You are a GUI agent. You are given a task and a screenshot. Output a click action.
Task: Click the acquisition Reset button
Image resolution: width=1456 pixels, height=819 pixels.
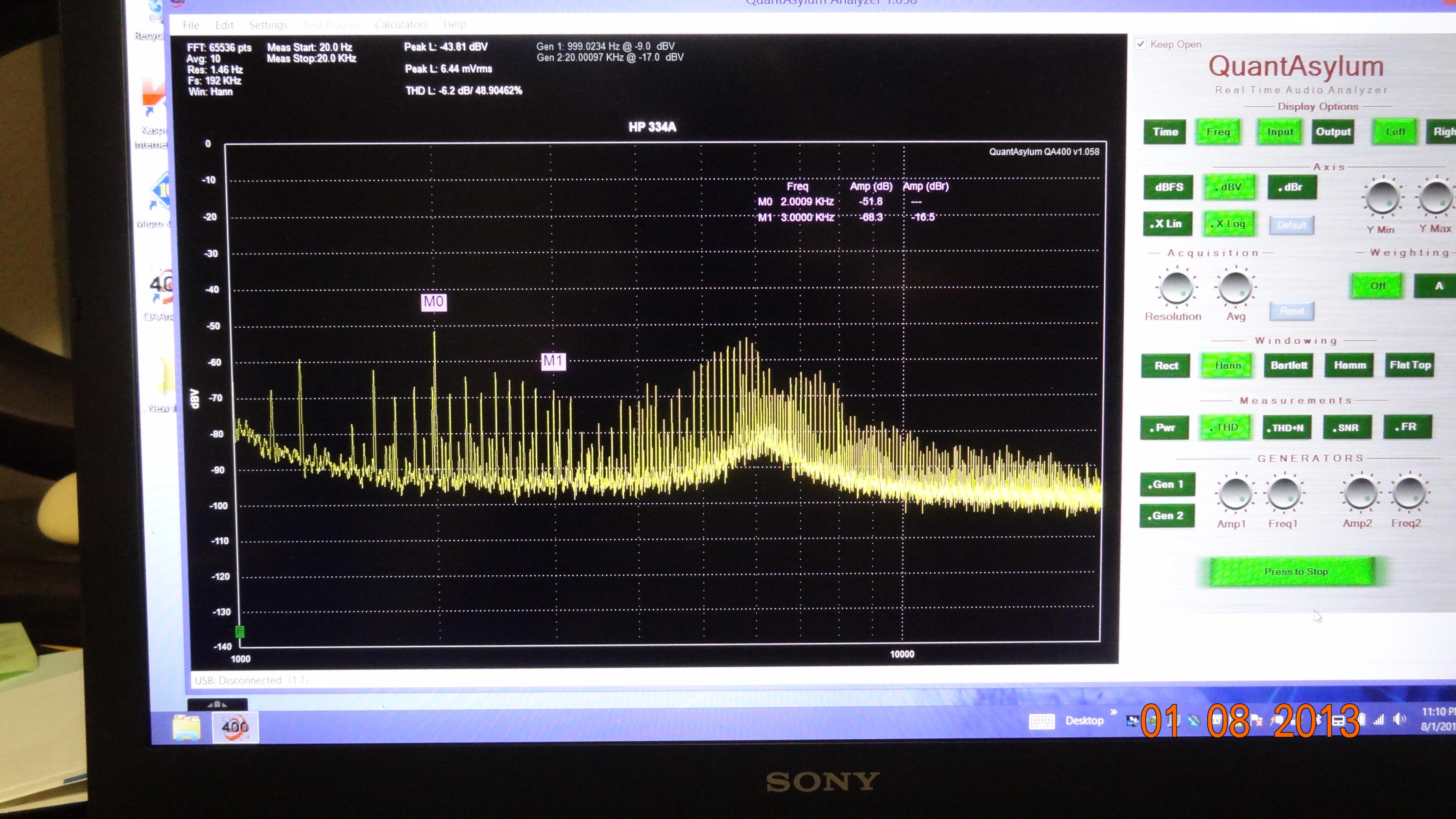click(x=1292, y=311)
